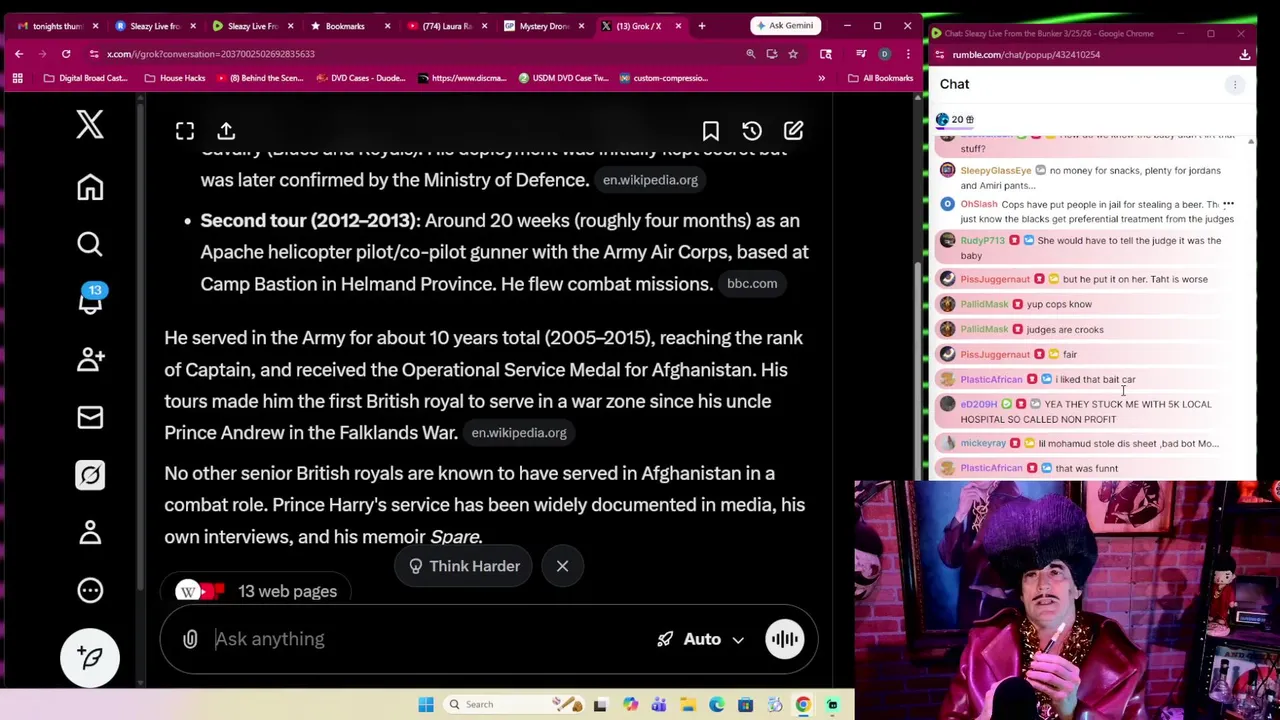Viewport: 1280px width, 720px height.
Task: Open USDM DVD Case bookmark
Action: [563, 78]
